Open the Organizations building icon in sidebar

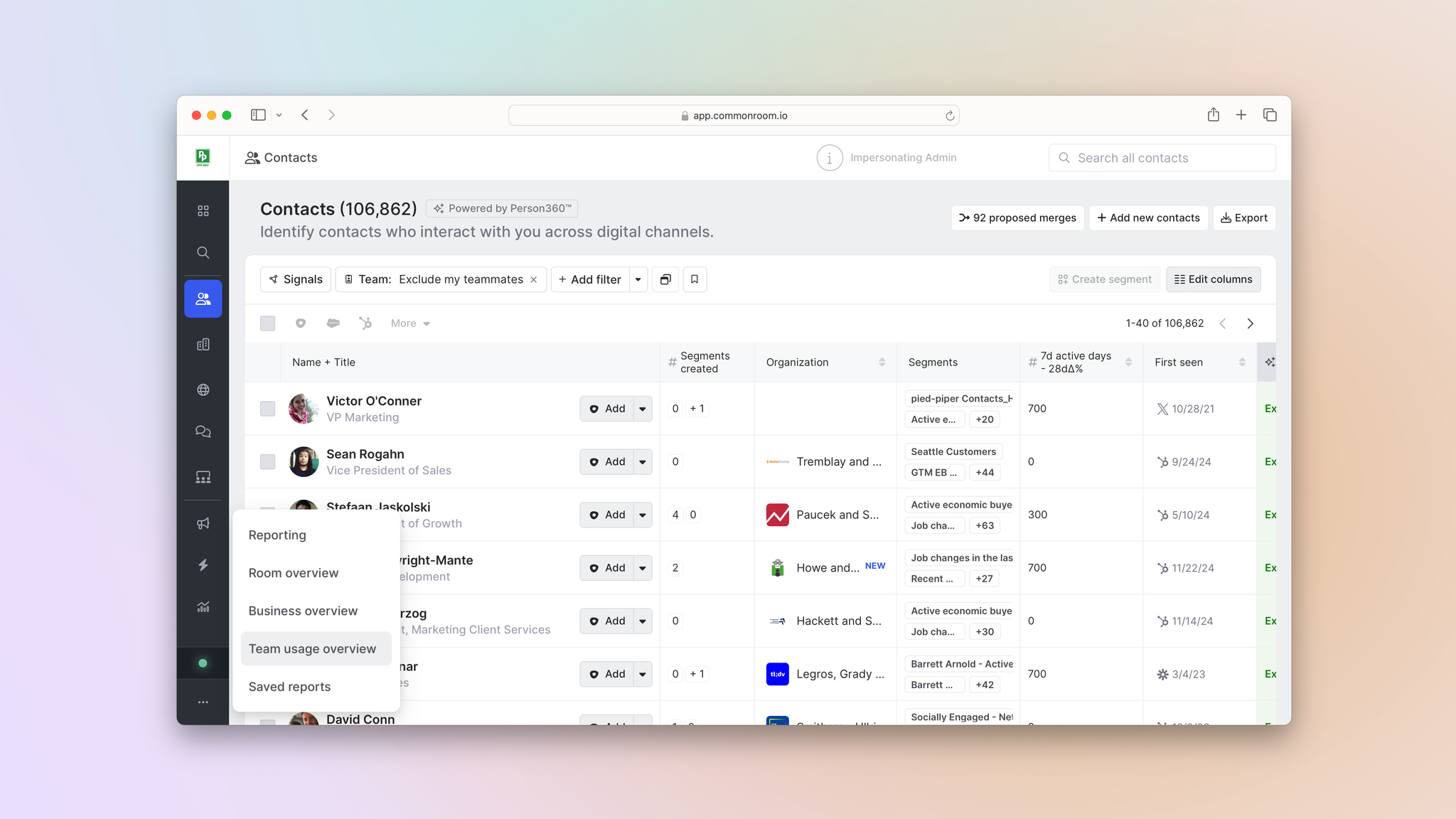[203, 344]
